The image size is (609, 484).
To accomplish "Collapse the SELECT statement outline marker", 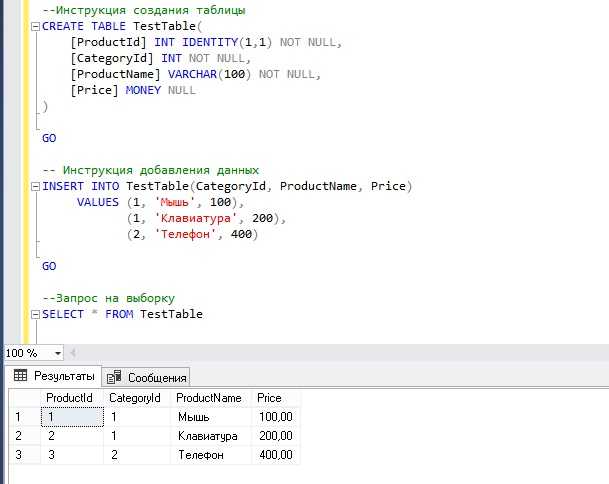I will [x=36, y=314].
